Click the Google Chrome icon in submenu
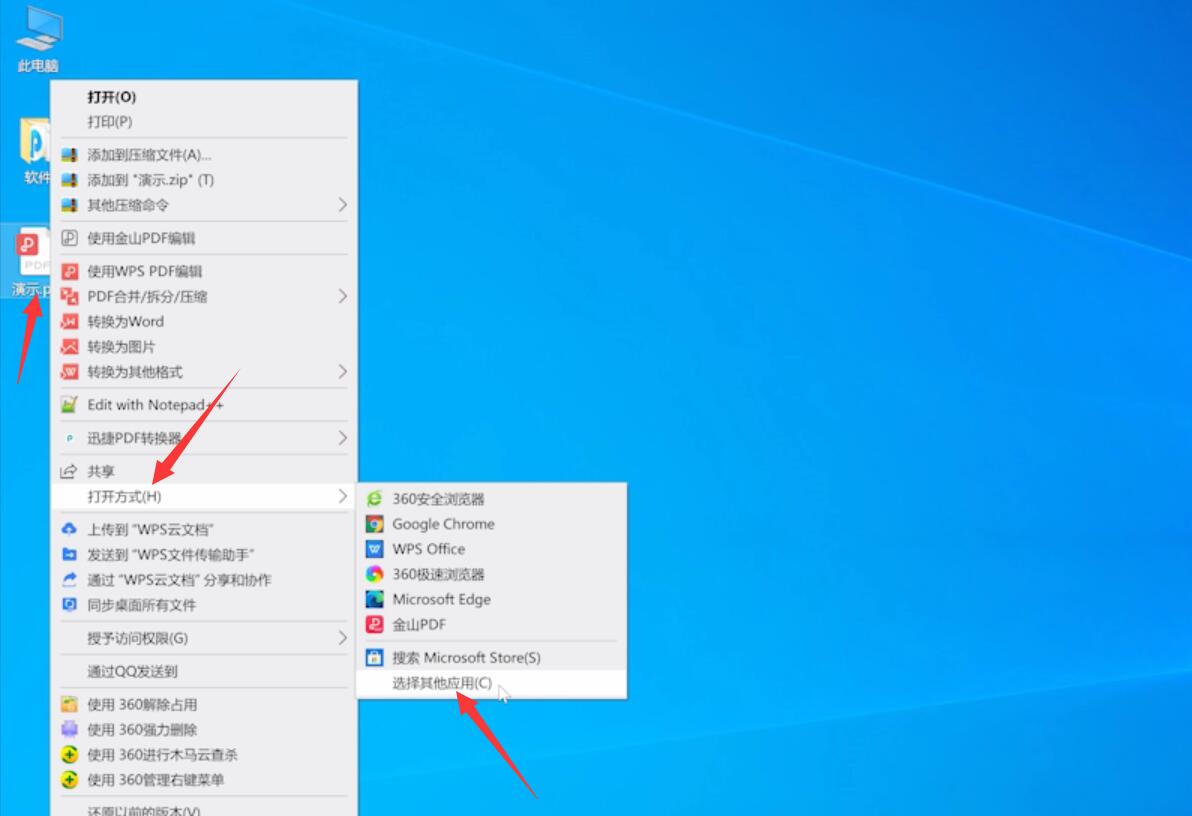Viewport: 1192px width, 816px height. click(374, 524)
